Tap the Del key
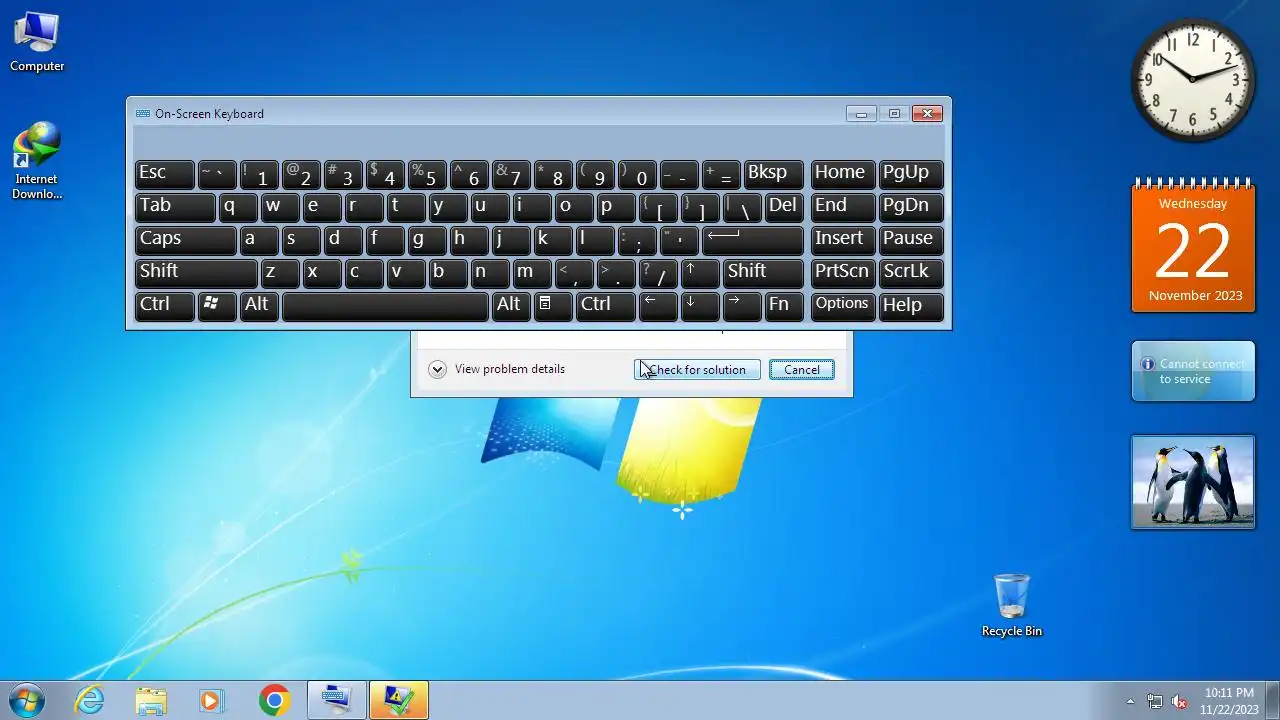1280x720 pixels. click(784, 206)
